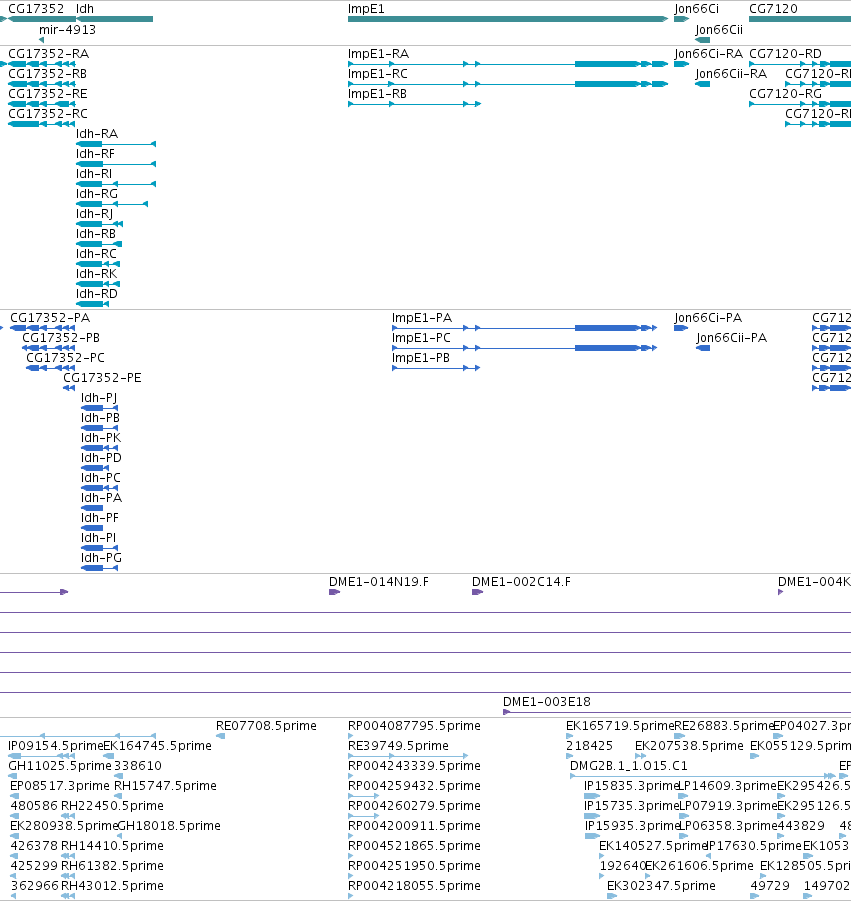
Task: Open transcript CG17352-RB
Action: [x=47, y=74]
